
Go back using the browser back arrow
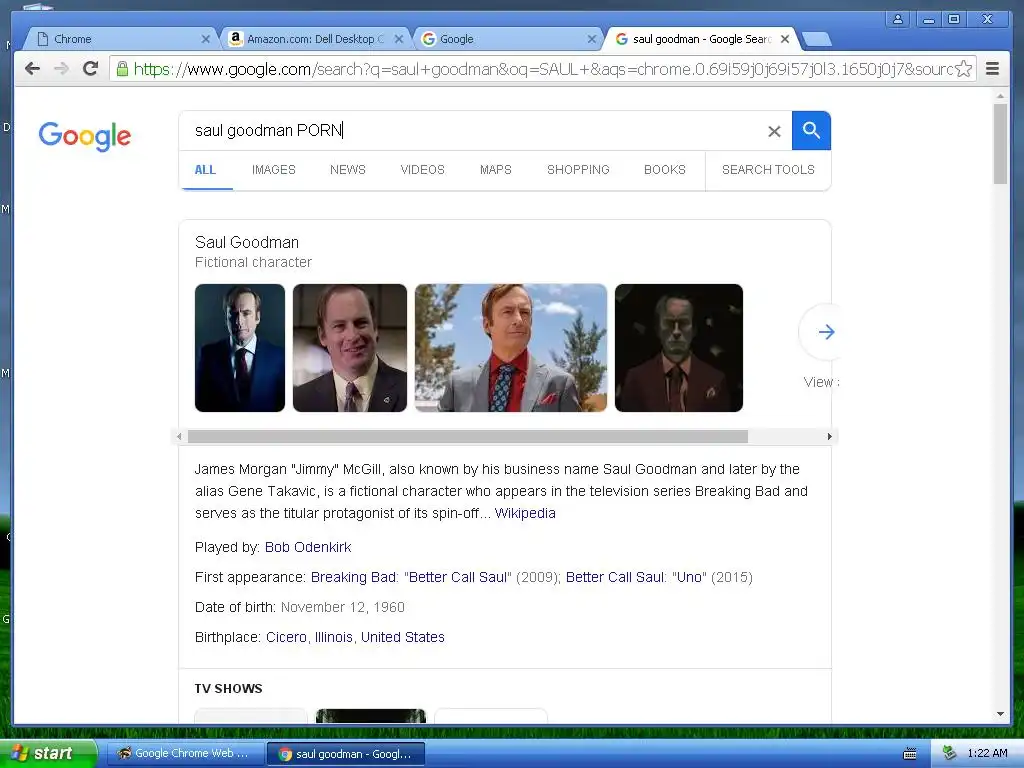pos(32,69)
